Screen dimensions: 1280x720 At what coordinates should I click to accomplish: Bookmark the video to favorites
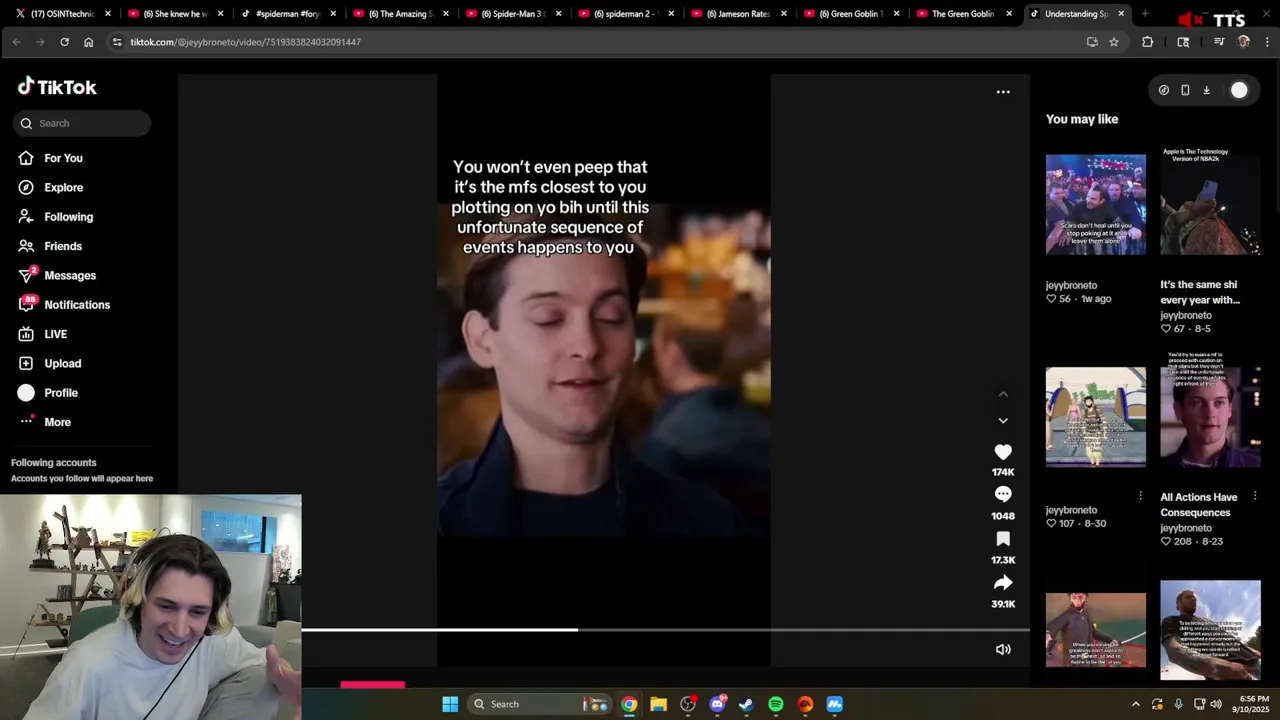(1003, 539)
